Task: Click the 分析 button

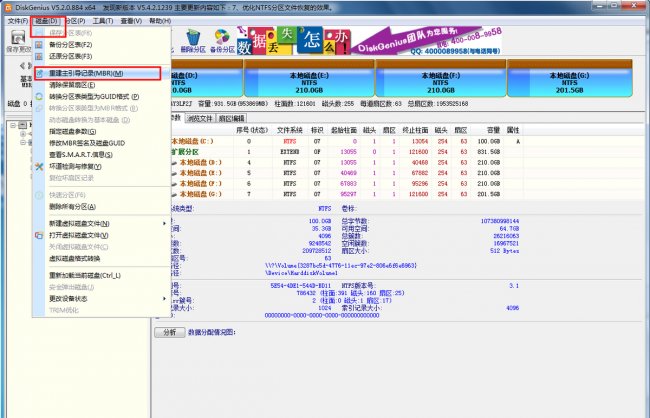Action: 170,333
